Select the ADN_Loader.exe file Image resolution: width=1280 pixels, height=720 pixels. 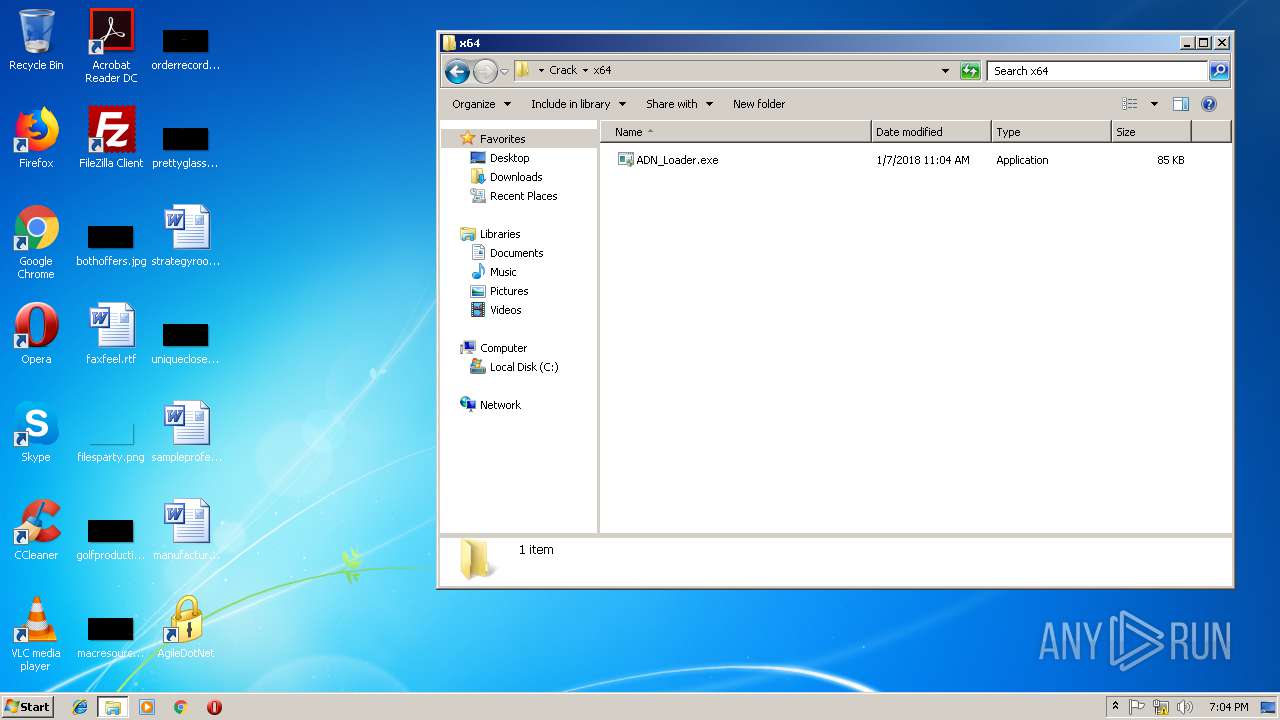coord(668,160)
